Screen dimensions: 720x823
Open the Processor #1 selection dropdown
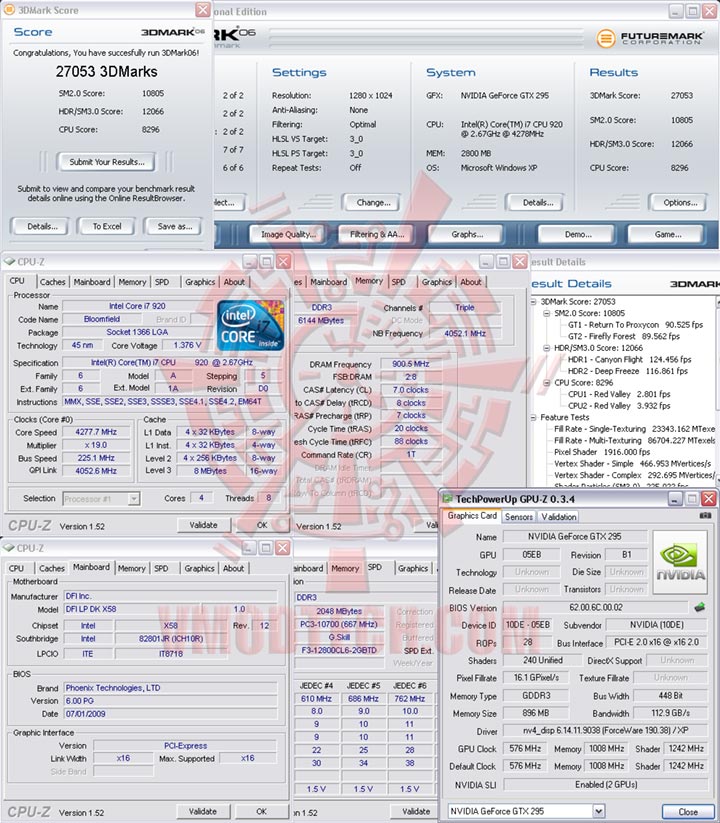coord(134,499)
